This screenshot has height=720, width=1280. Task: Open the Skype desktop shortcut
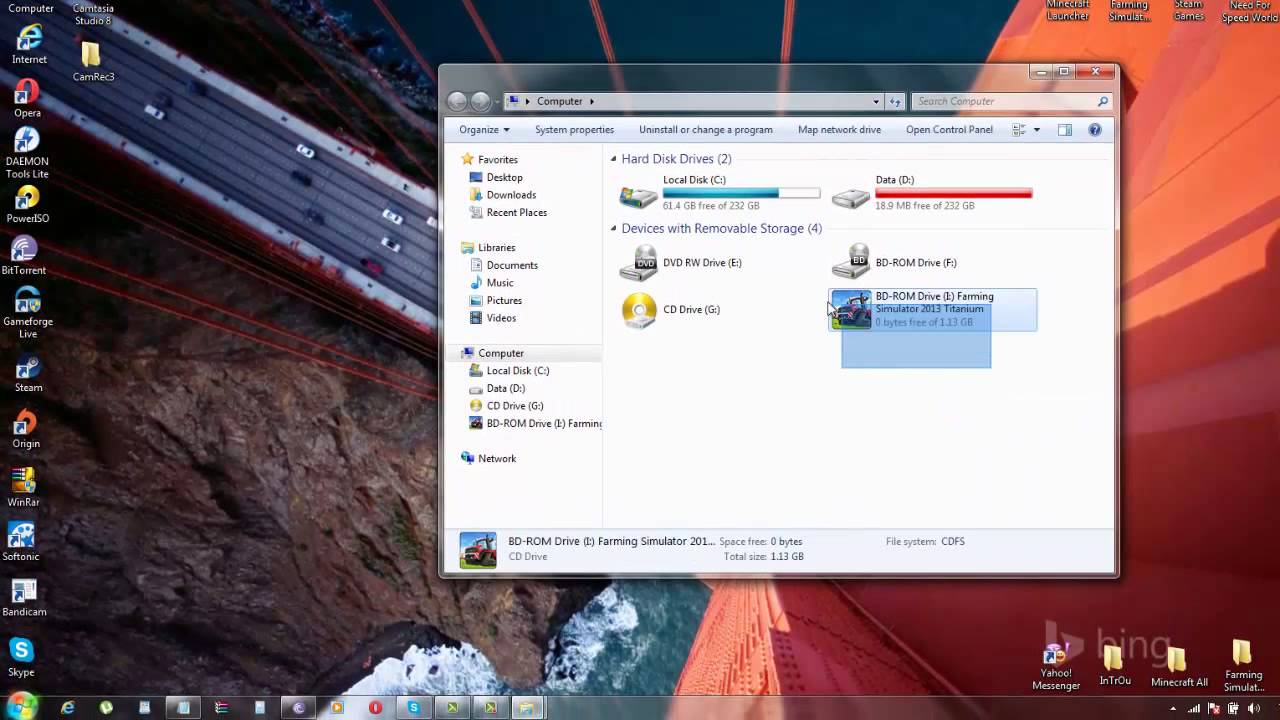point(21,658)
